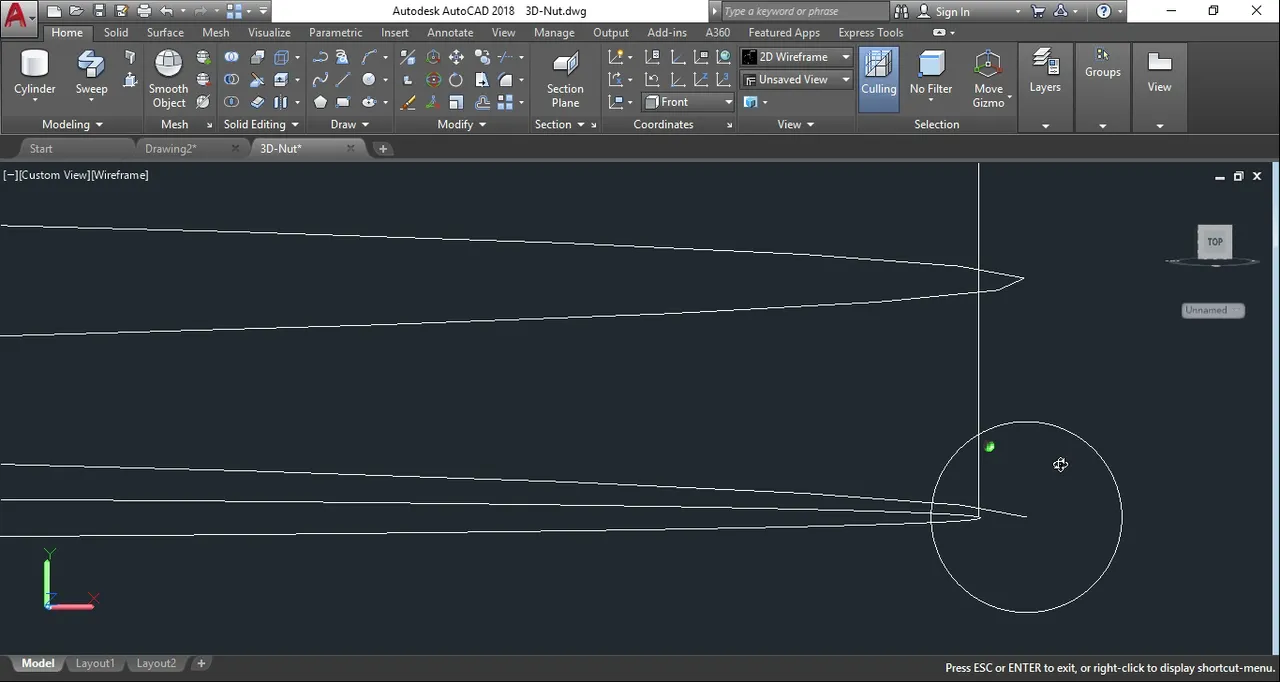Click the Open file folder icon
The height and width of the screenshot is (682, 1280).
click(76, 11)
